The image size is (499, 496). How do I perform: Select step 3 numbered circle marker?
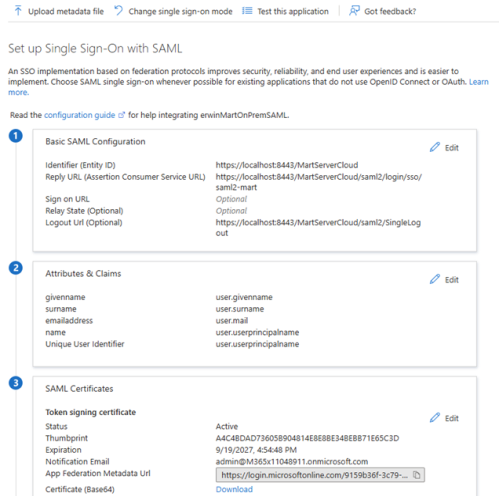pyautogui.click(x=16, y=383)
